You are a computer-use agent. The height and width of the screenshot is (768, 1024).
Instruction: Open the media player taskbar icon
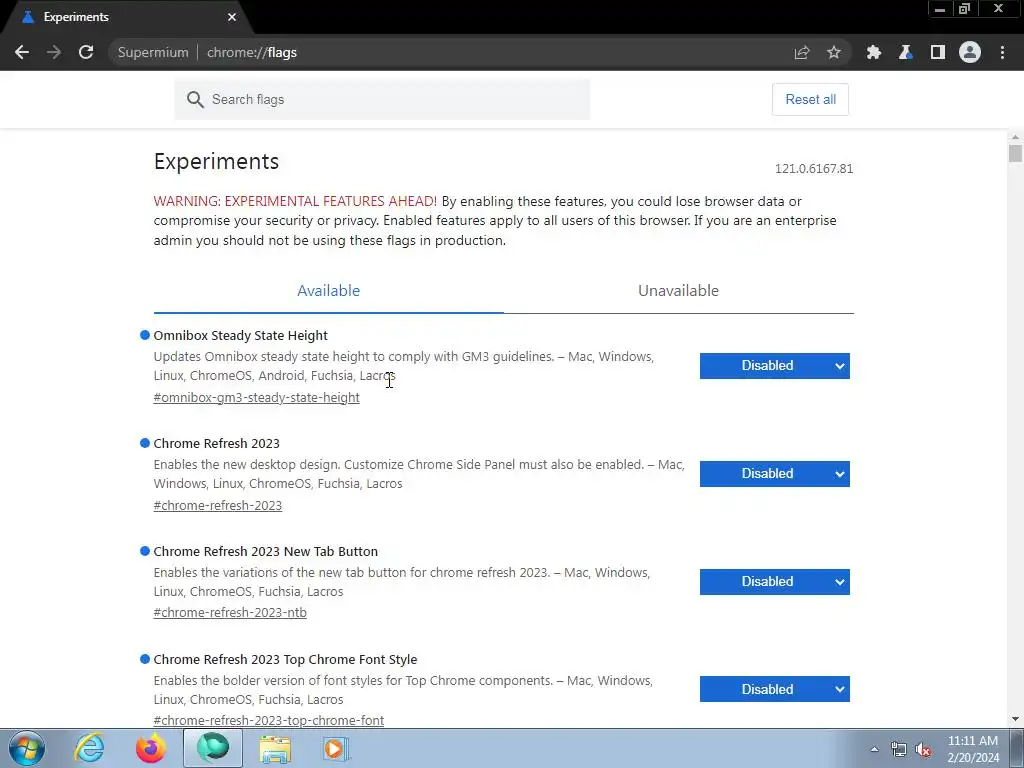coord(336,748)
